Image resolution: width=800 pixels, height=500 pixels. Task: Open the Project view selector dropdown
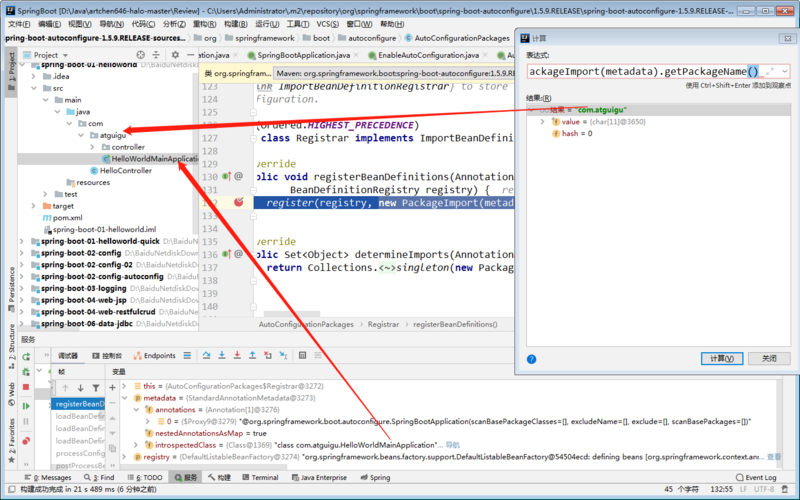pyautogui.click(x=65, y=55)
